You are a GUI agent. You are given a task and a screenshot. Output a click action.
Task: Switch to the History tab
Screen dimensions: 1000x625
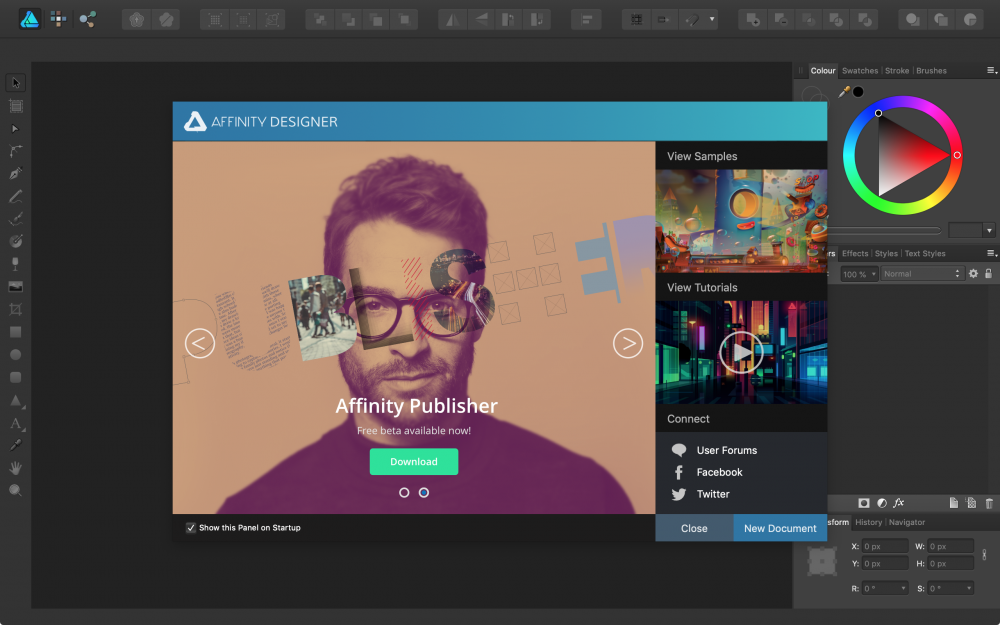pos(869,521)
